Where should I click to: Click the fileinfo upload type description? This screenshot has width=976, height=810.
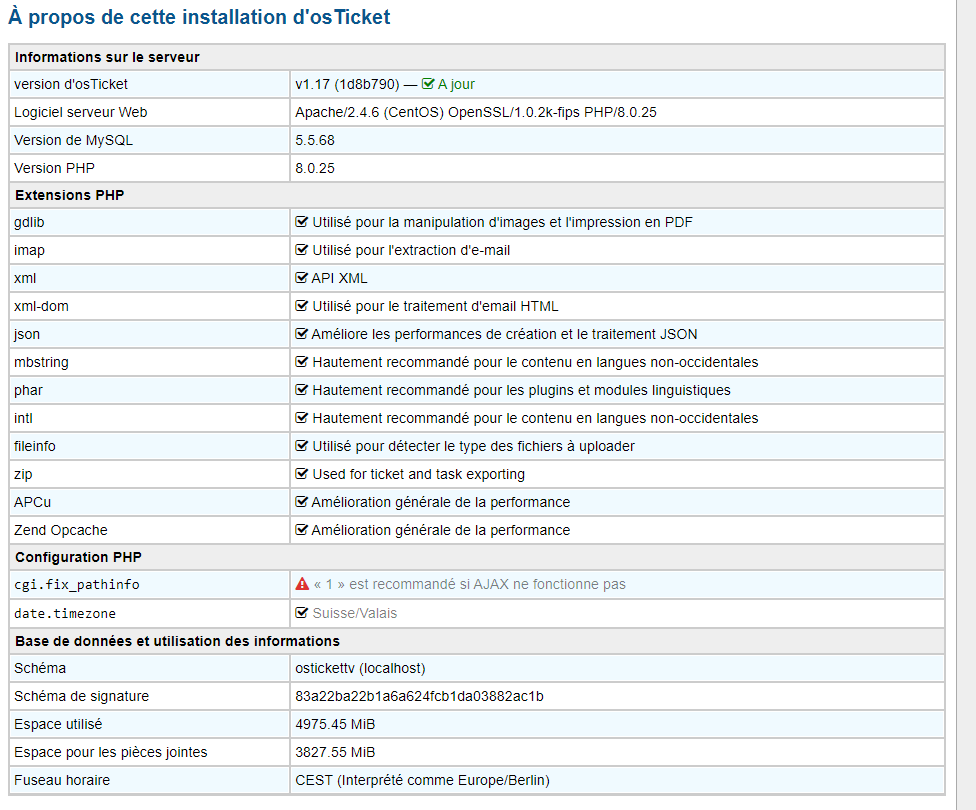click(x=474, y=447)
